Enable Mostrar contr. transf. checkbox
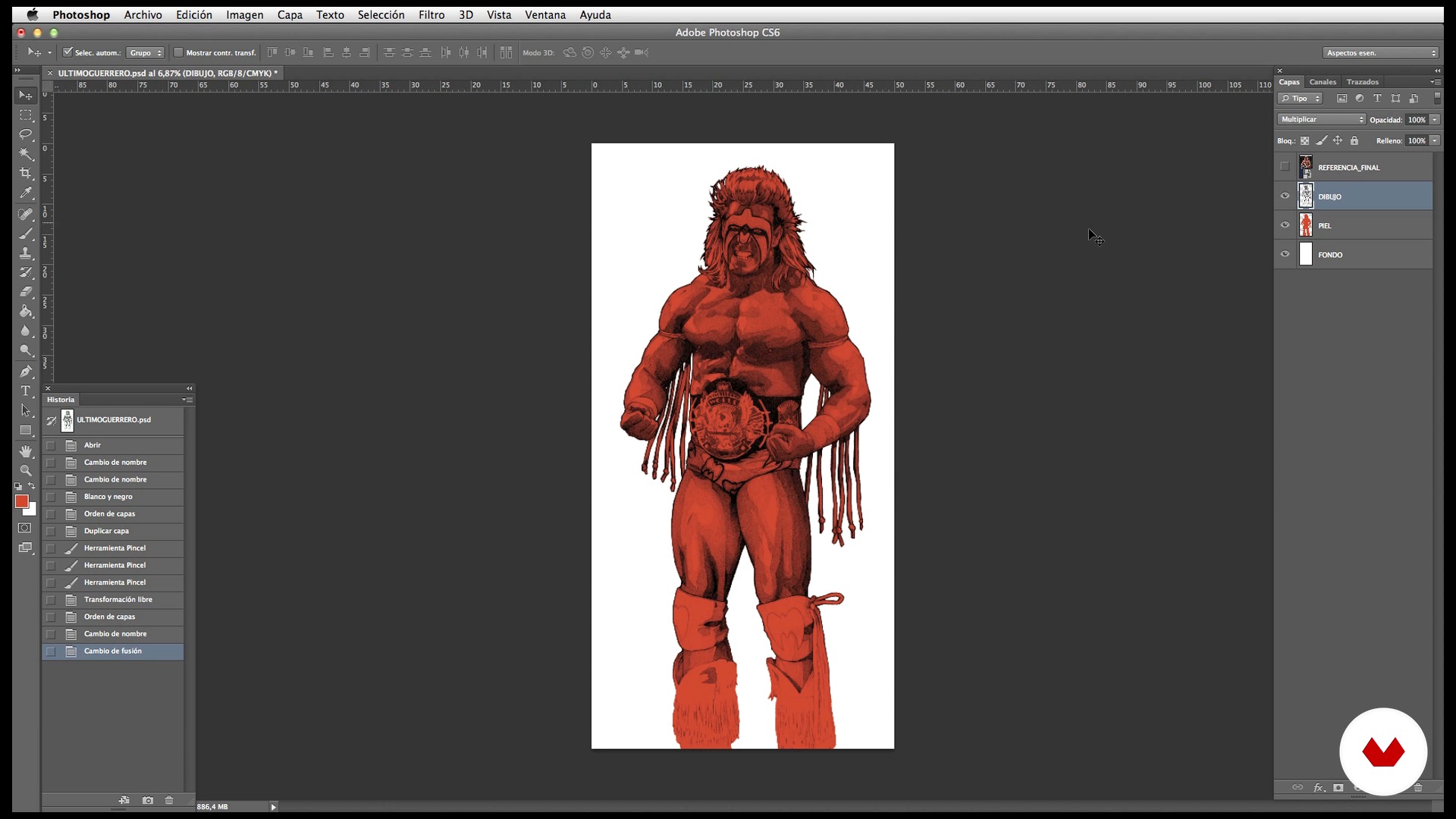This screenshot has height=819, width=1456. [178, 52]
